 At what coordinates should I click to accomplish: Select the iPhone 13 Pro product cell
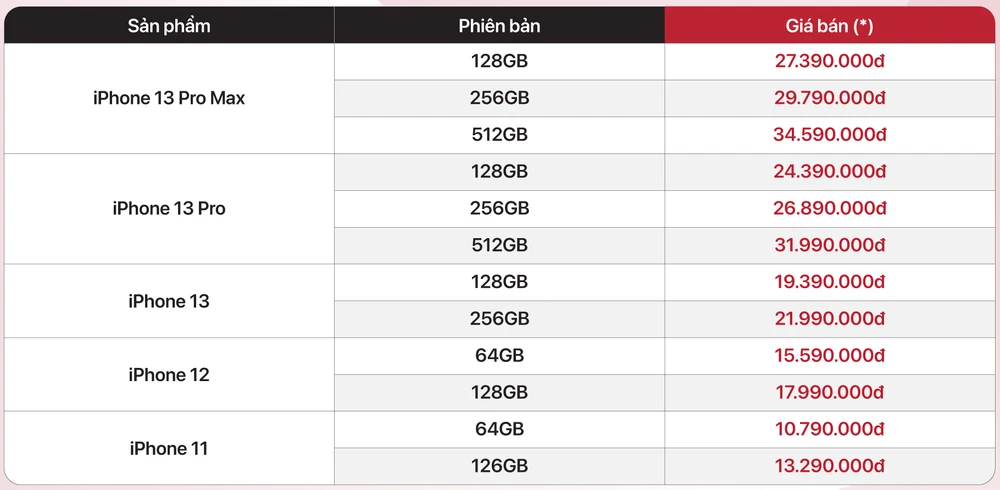(169, 208)
